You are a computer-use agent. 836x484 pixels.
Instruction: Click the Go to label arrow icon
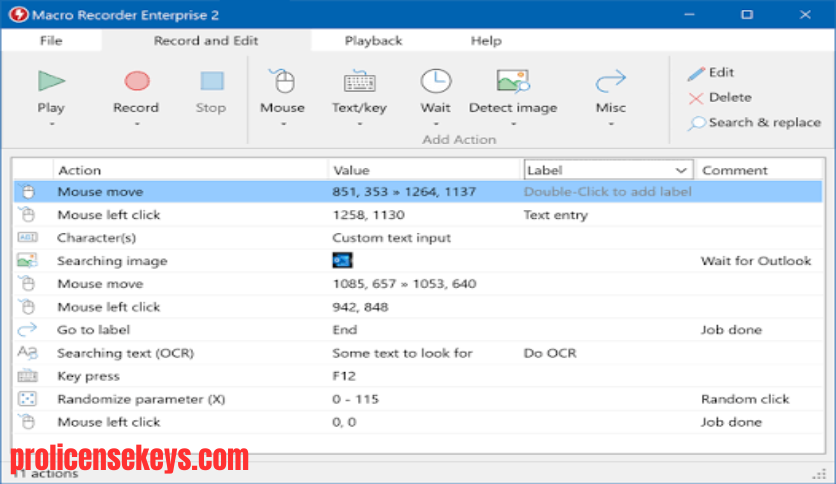pyautogui.click(x=27, y=329)
